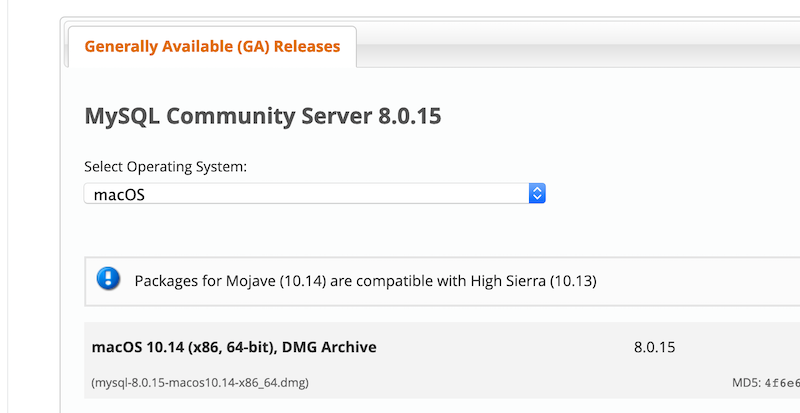Open the Generally Available (GA) Releases tab
Screen dimensions: 800x413
212,46
